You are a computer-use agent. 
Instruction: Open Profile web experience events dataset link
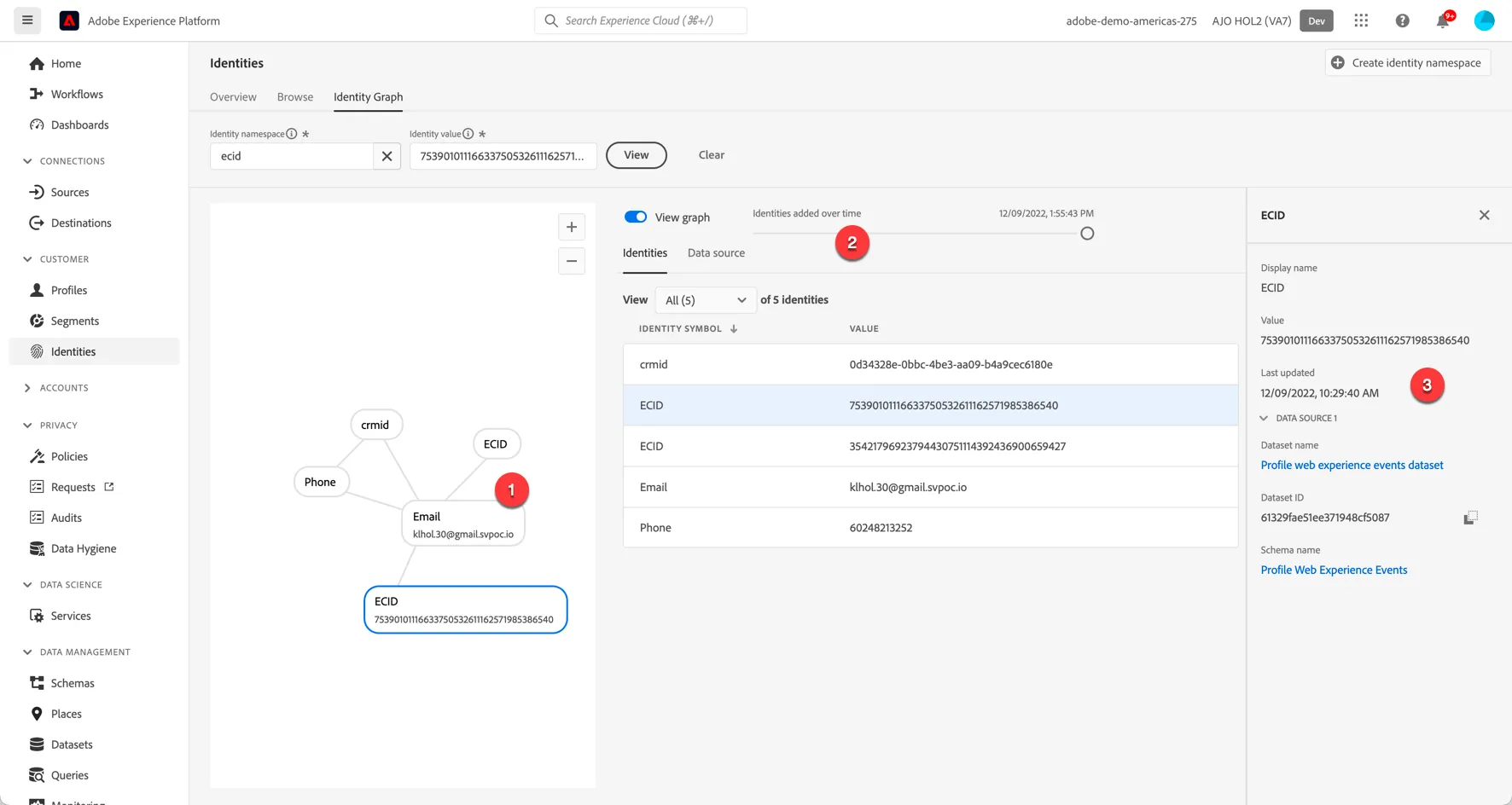1352,466
